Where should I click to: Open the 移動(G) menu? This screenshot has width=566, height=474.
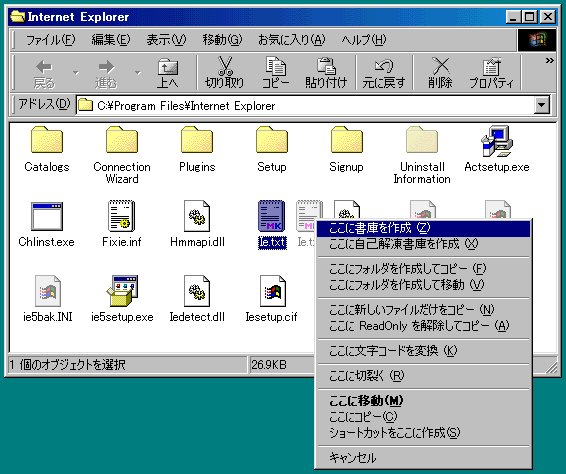[222, 40]
